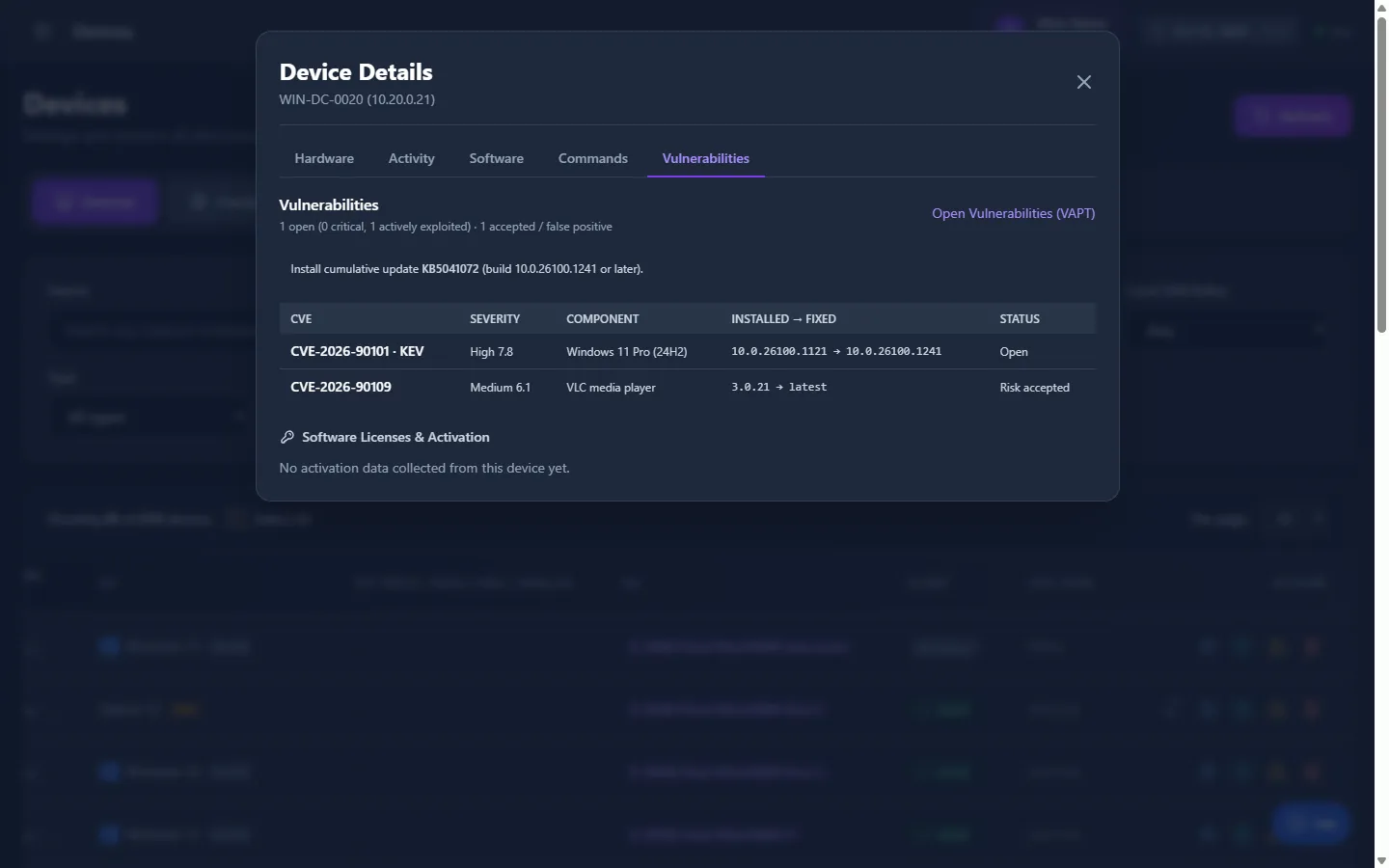Follow the Open Vulnerabilities (VAPT) link

click(x=1014, y=213)
